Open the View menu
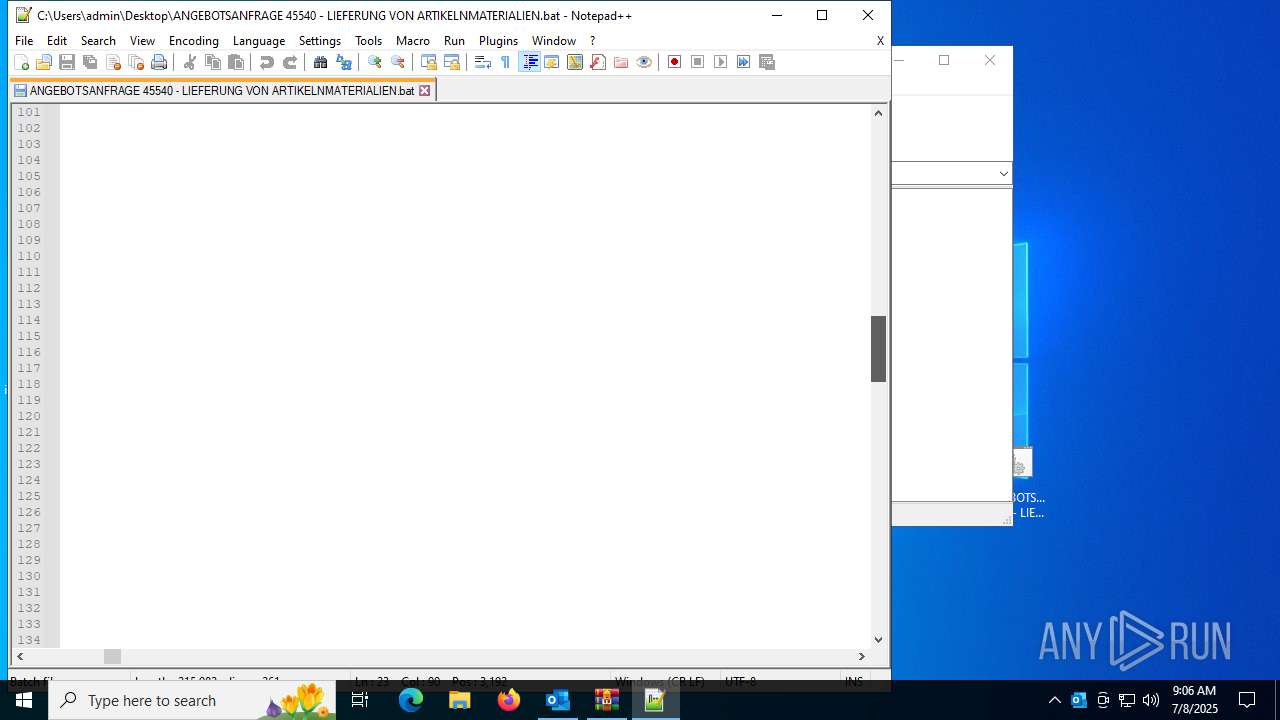1280x720 pixels. point(142,41)
